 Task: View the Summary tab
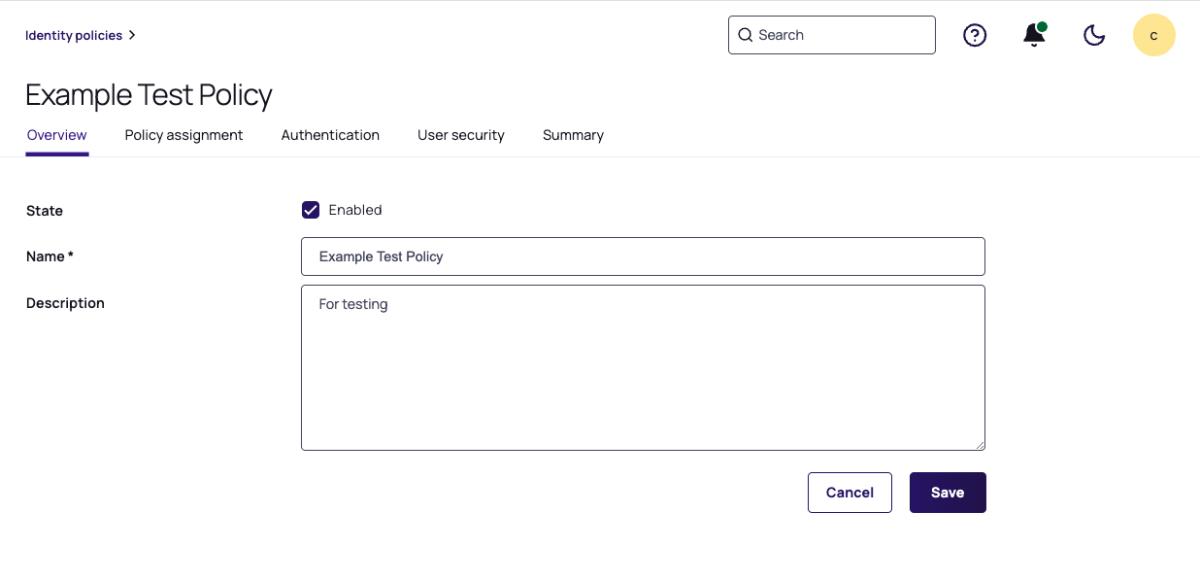pyautogui.click(x=573, y=135)
